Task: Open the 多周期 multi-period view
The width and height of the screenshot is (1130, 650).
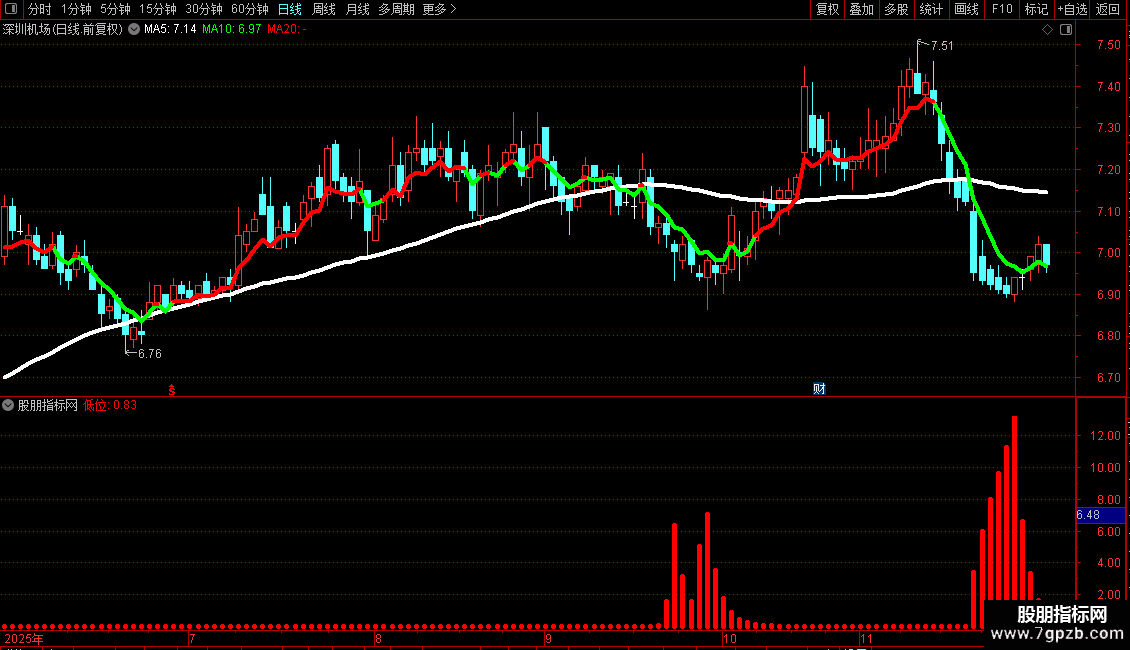Action: [396, 9]
